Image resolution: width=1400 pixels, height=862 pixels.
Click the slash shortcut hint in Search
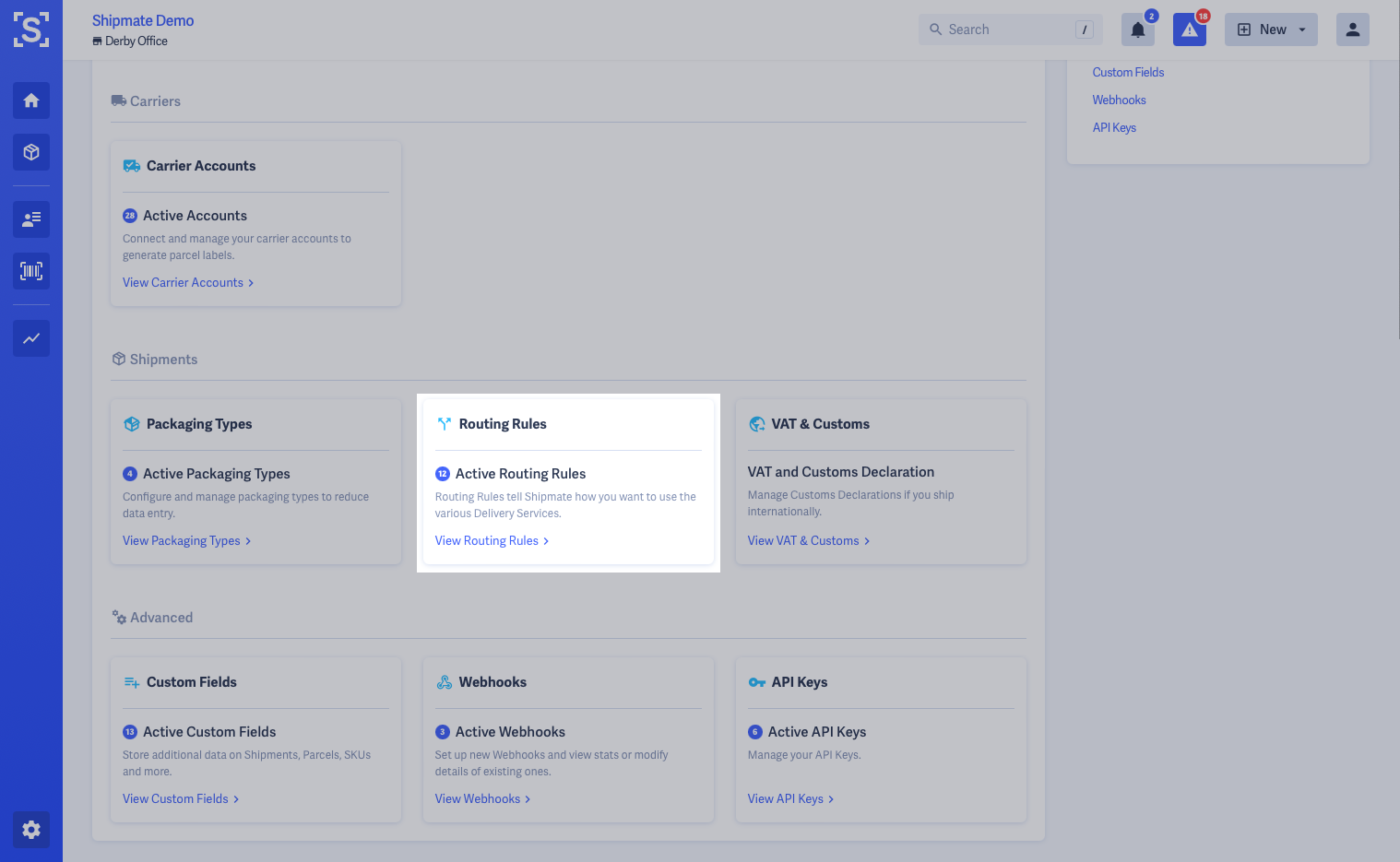[x=1085, y=30]
